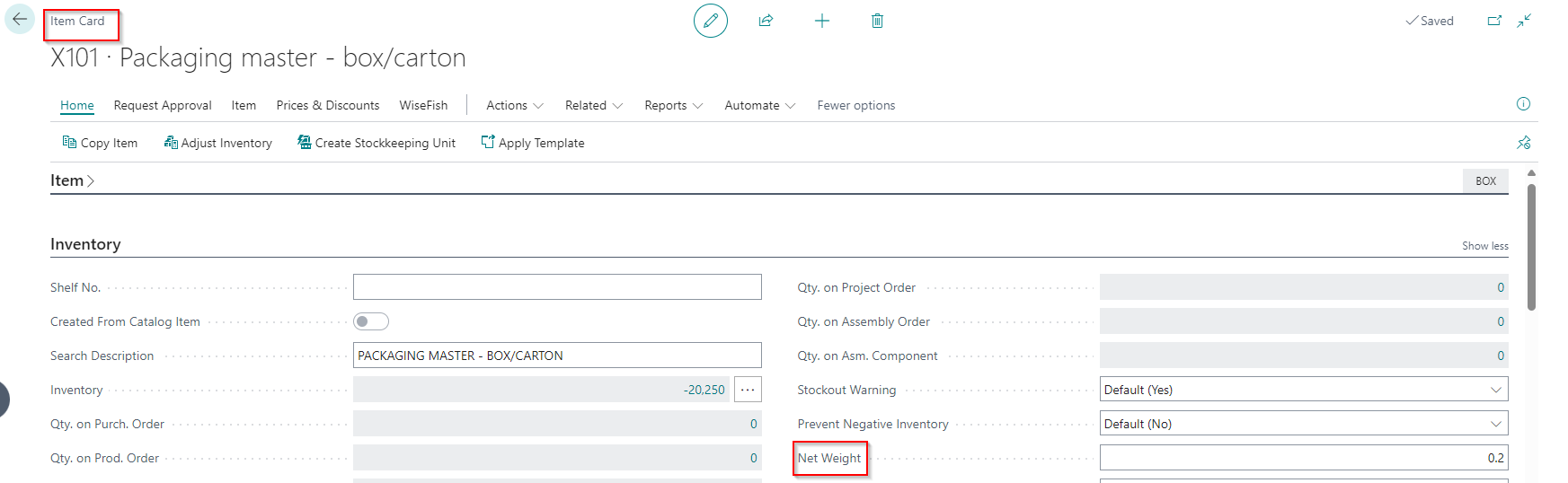The image size is (1568, 483).
Task: Click Copy Item button
Action: point(100,143)
